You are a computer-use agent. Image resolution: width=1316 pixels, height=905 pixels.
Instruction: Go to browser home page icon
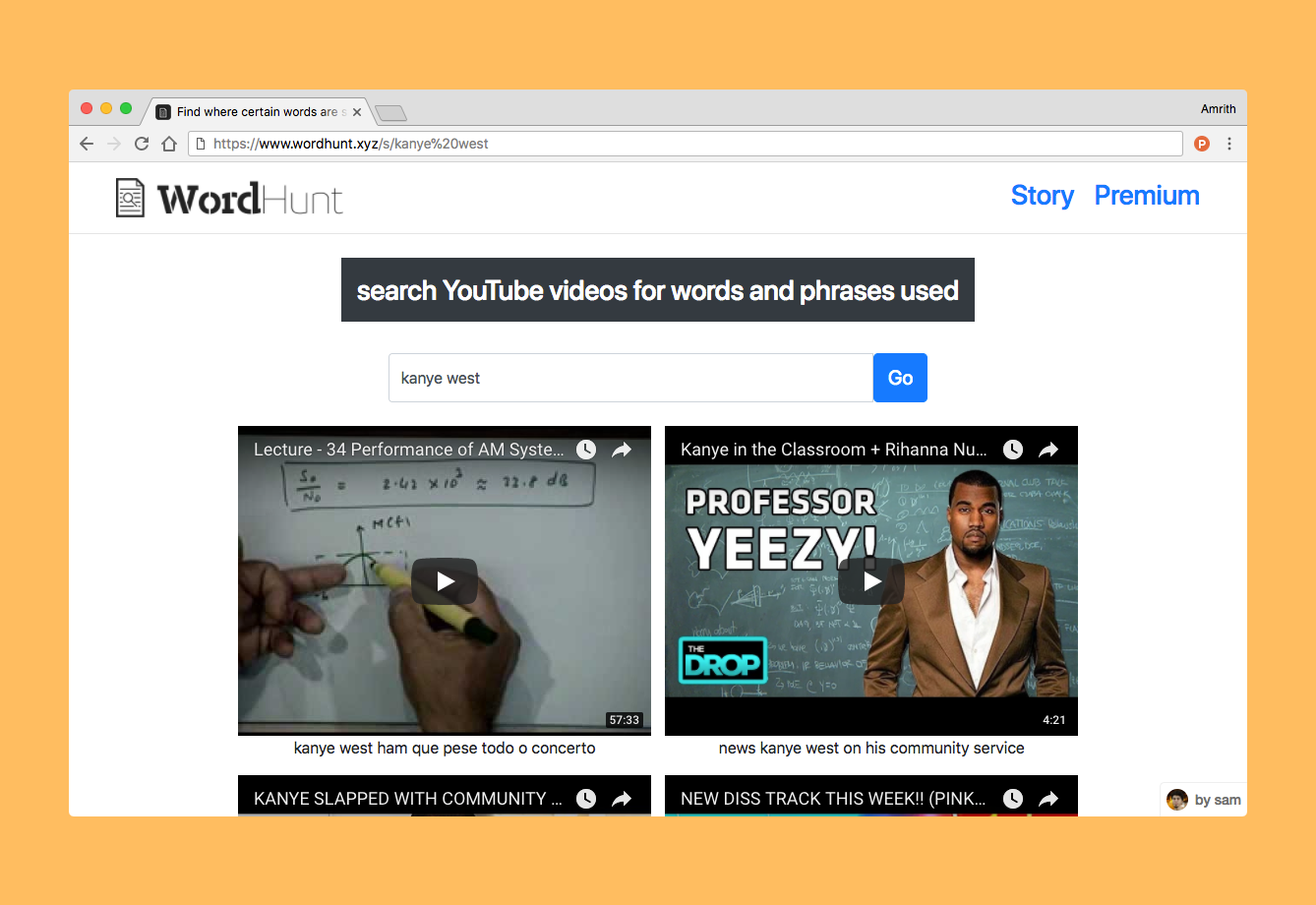coord(169,144)
